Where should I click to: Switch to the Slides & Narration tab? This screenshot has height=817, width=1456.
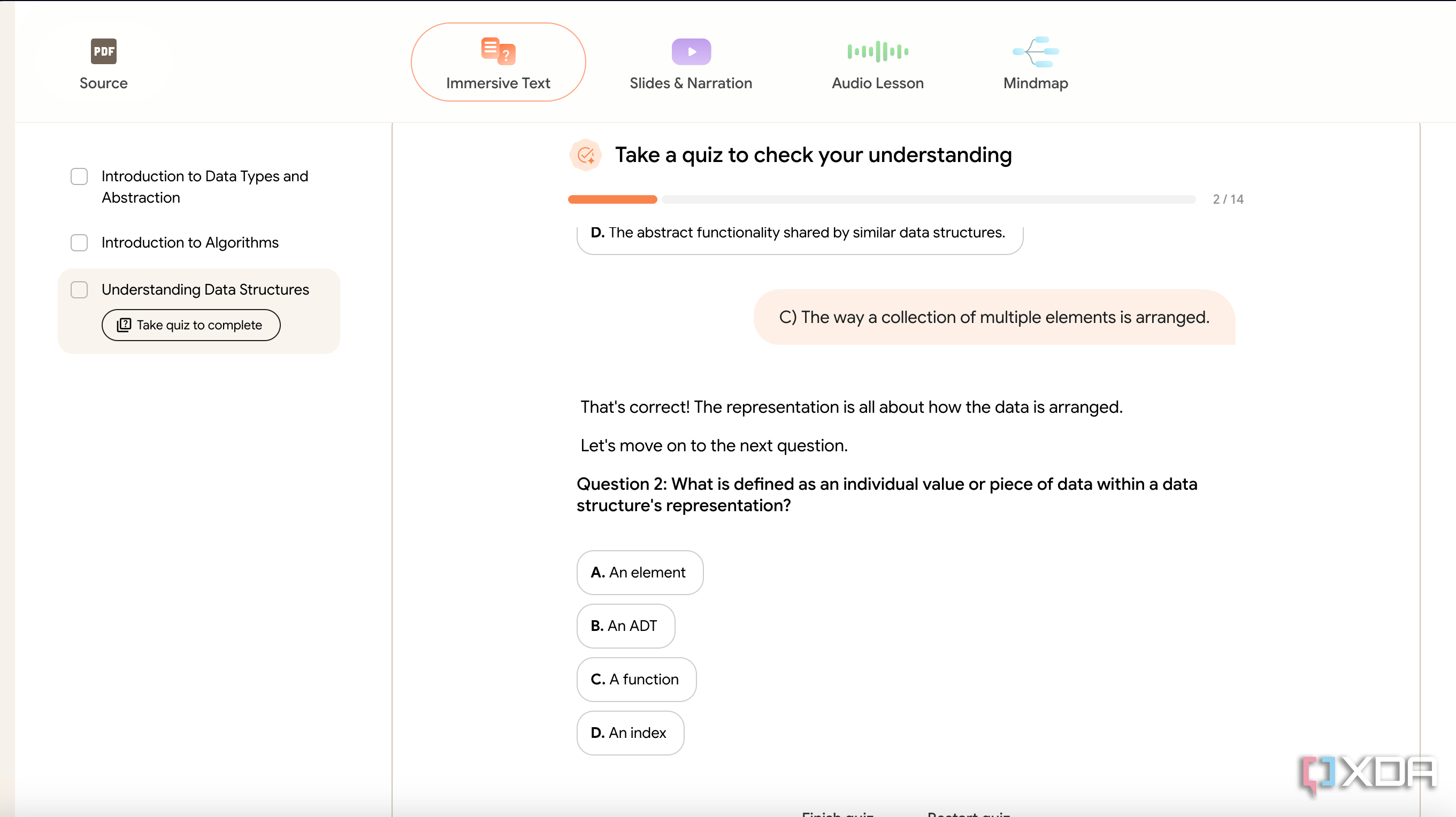691,62
